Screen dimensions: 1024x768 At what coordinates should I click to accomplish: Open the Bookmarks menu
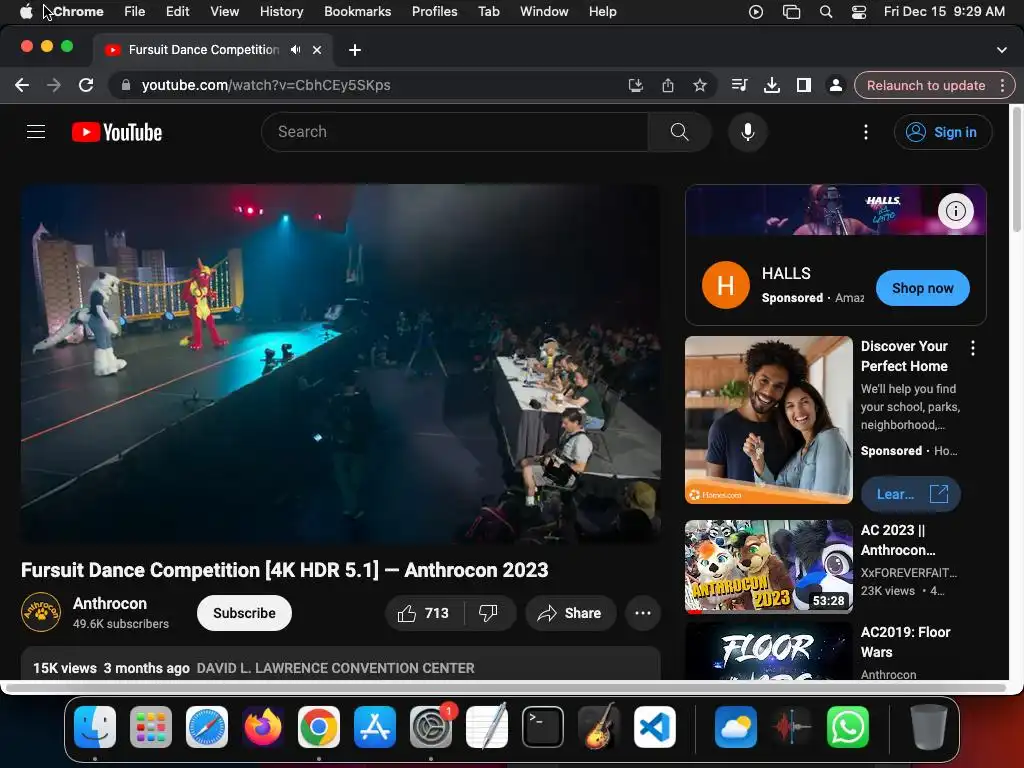[357, 12]
